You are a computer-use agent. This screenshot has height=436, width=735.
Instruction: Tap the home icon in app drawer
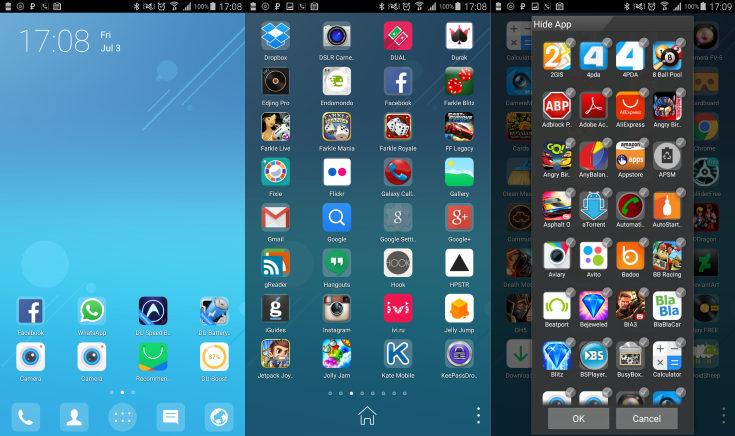point(367,415)
